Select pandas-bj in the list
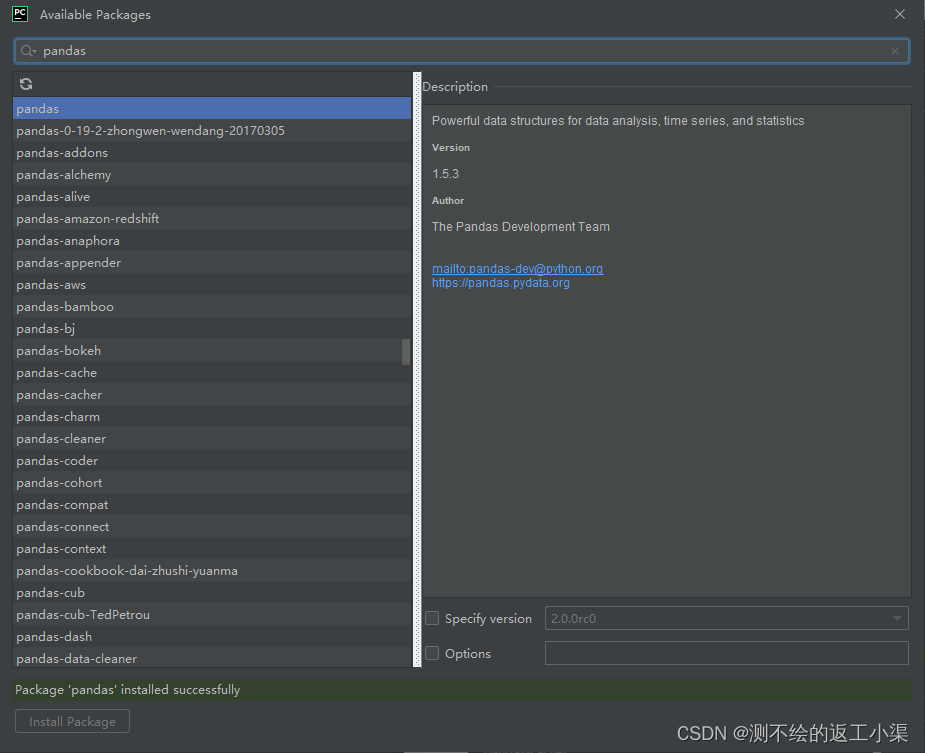Viewport: 925px width, 753px height. [212, 329]
